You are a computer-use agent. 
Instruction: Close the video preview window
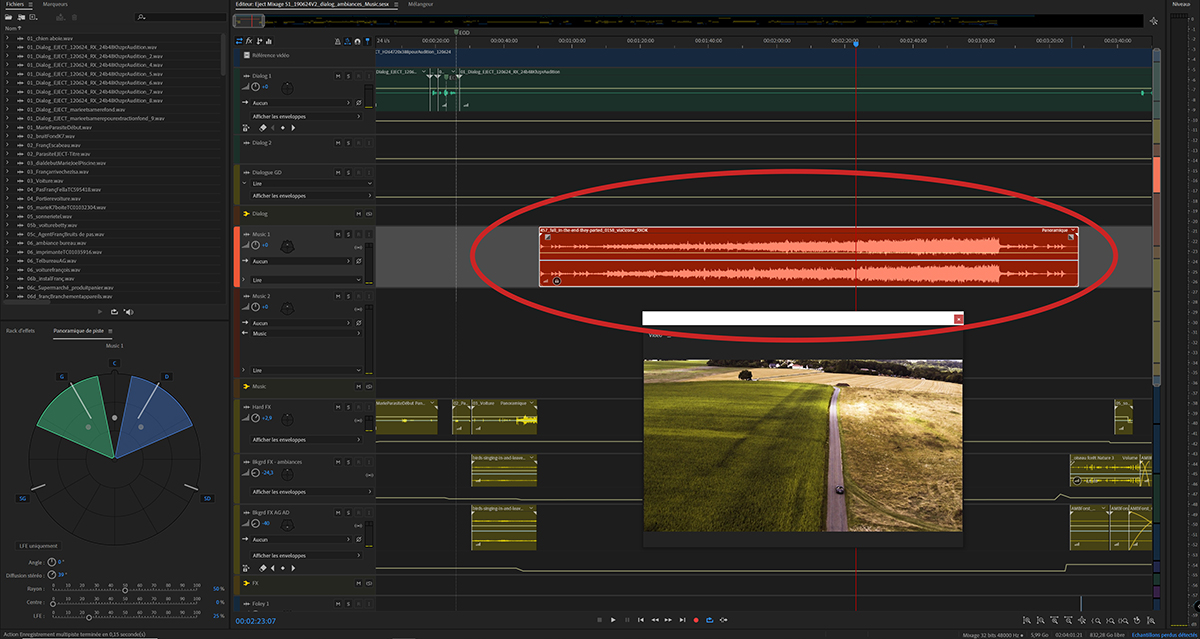point(958,318)
